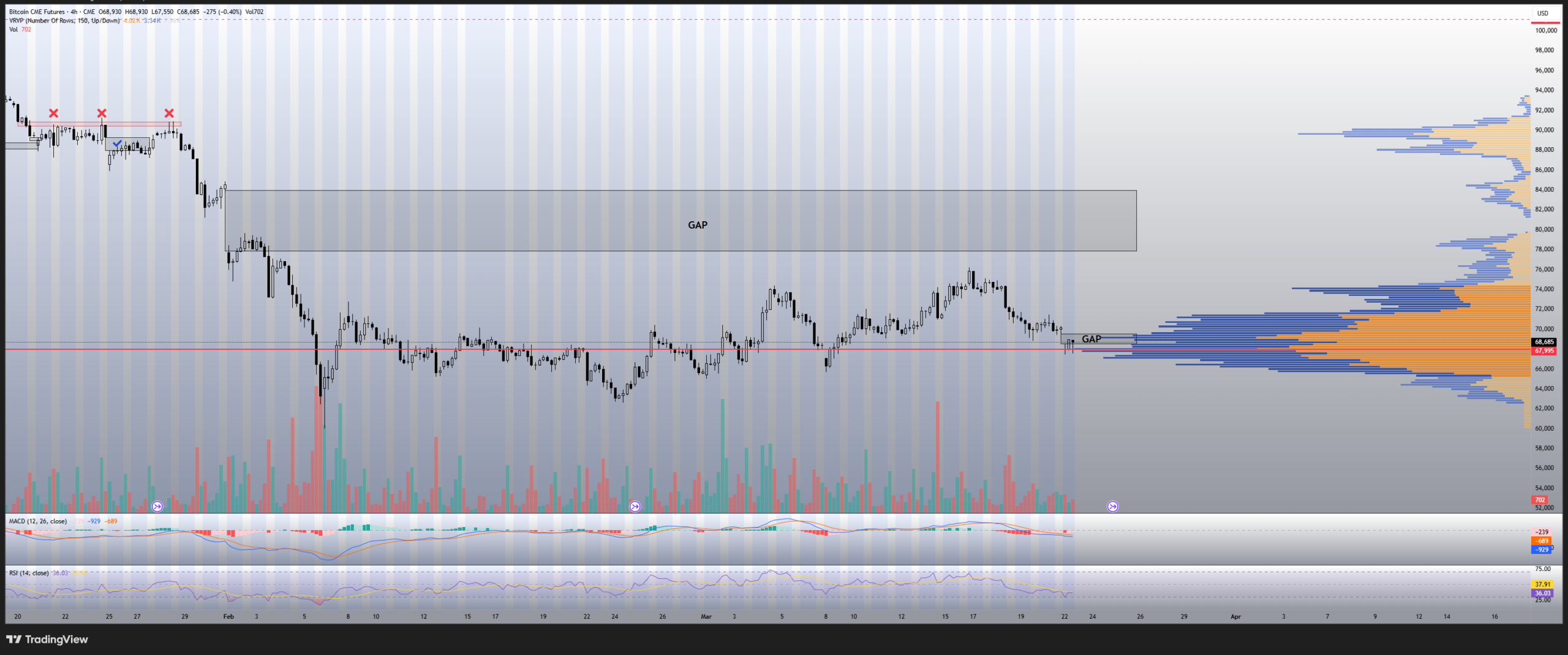Image resolution: width=1568 pixels, height=655 pixels.
Task: Select the VRVP indicator legend
Action: coord(64,21)
